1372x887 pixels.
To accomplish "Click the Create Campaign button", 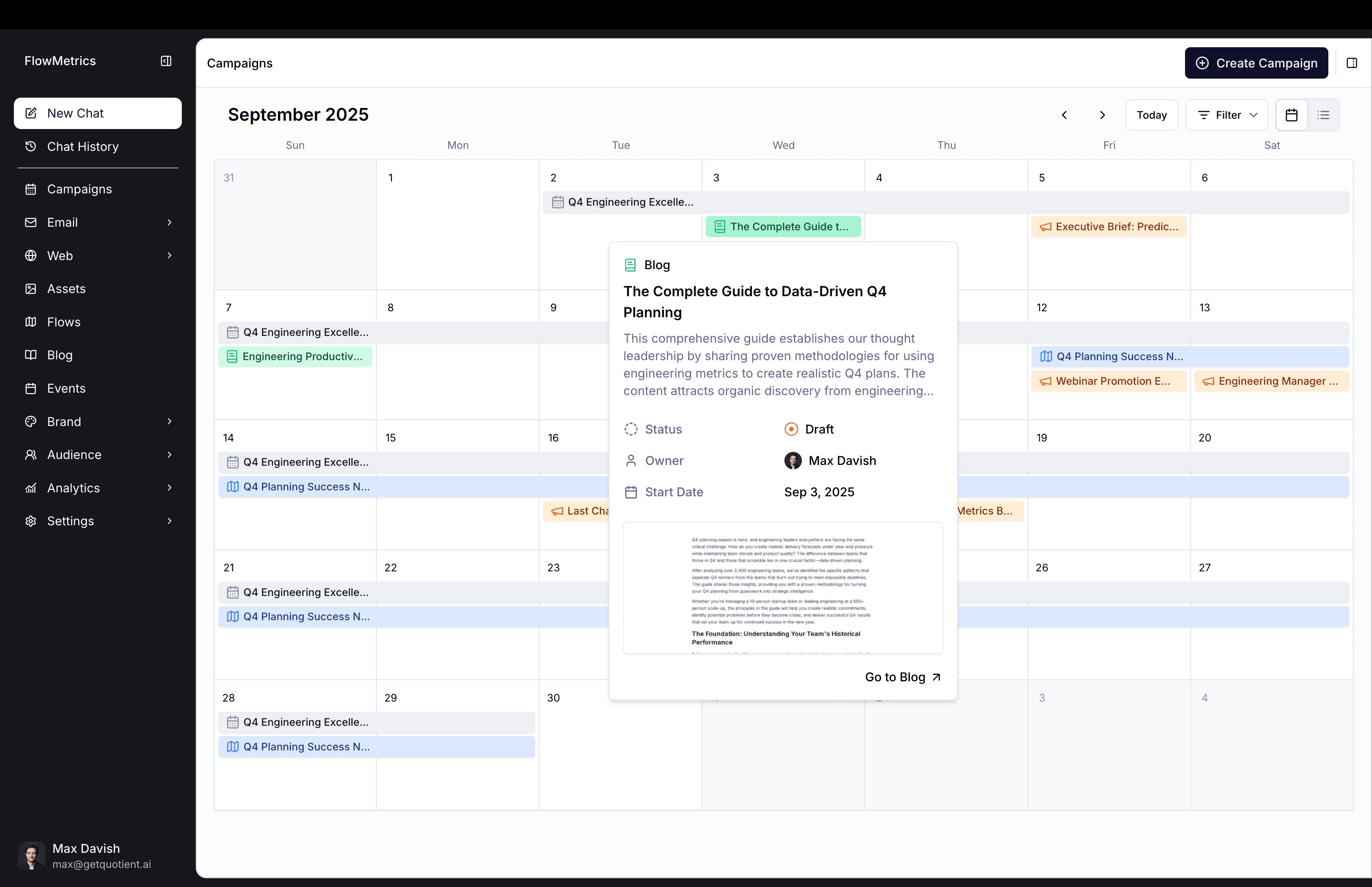I will (1256, 63).
